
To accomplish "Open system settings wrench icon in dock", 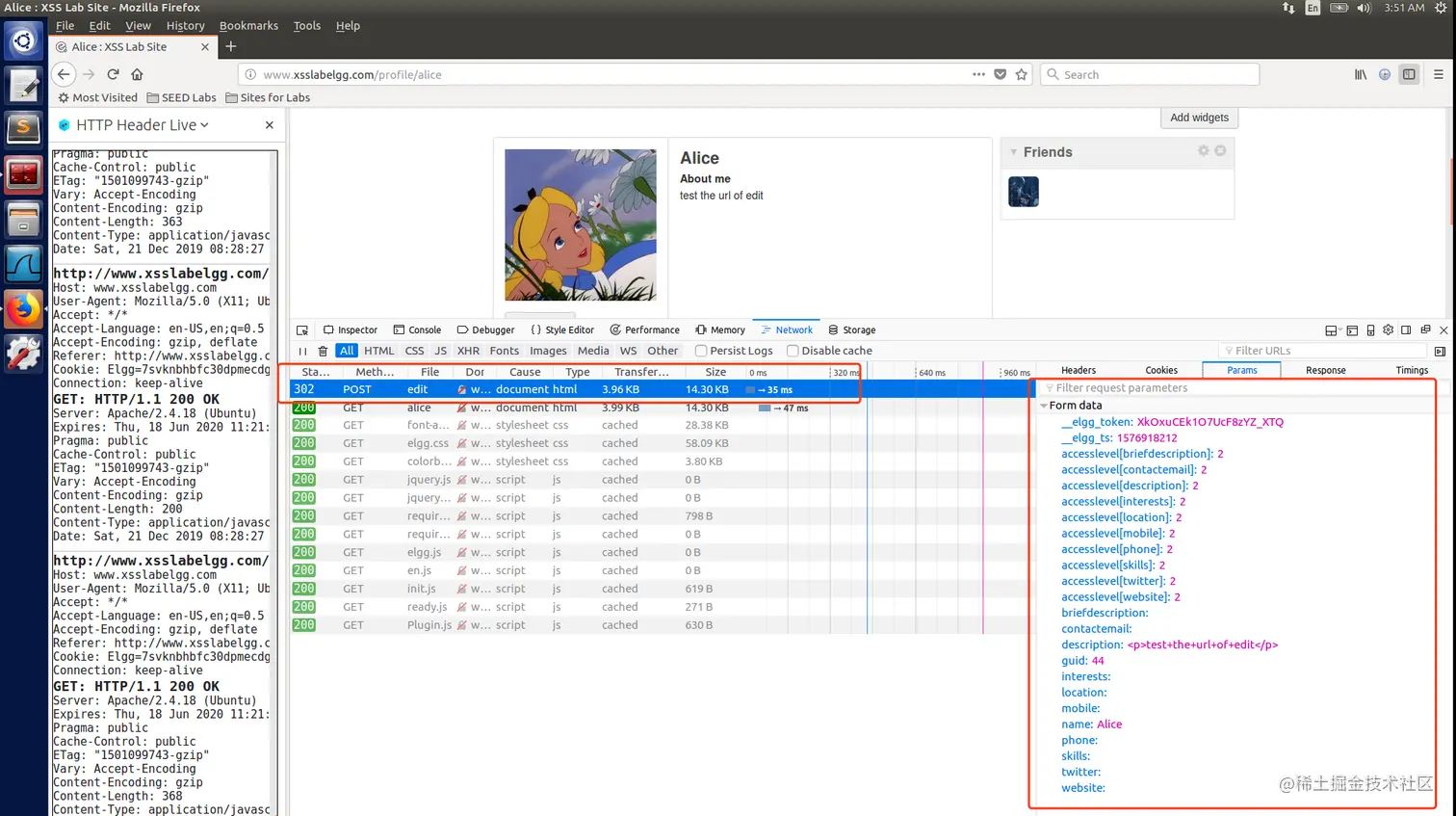I will [23, 355].
